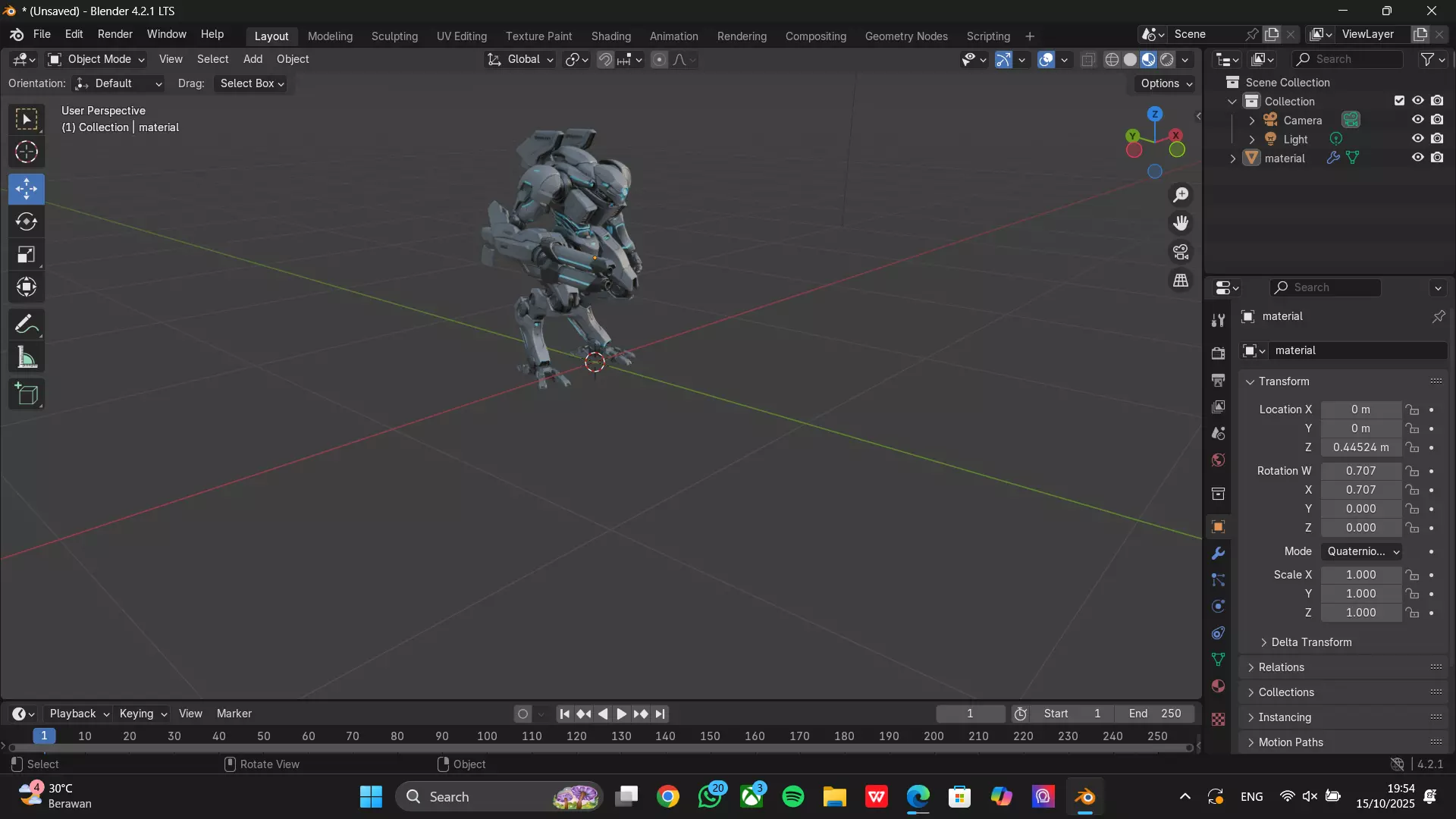Open the Modifiers wrench properties tab
This screenshot has height=819, width=1456.
1218,554
